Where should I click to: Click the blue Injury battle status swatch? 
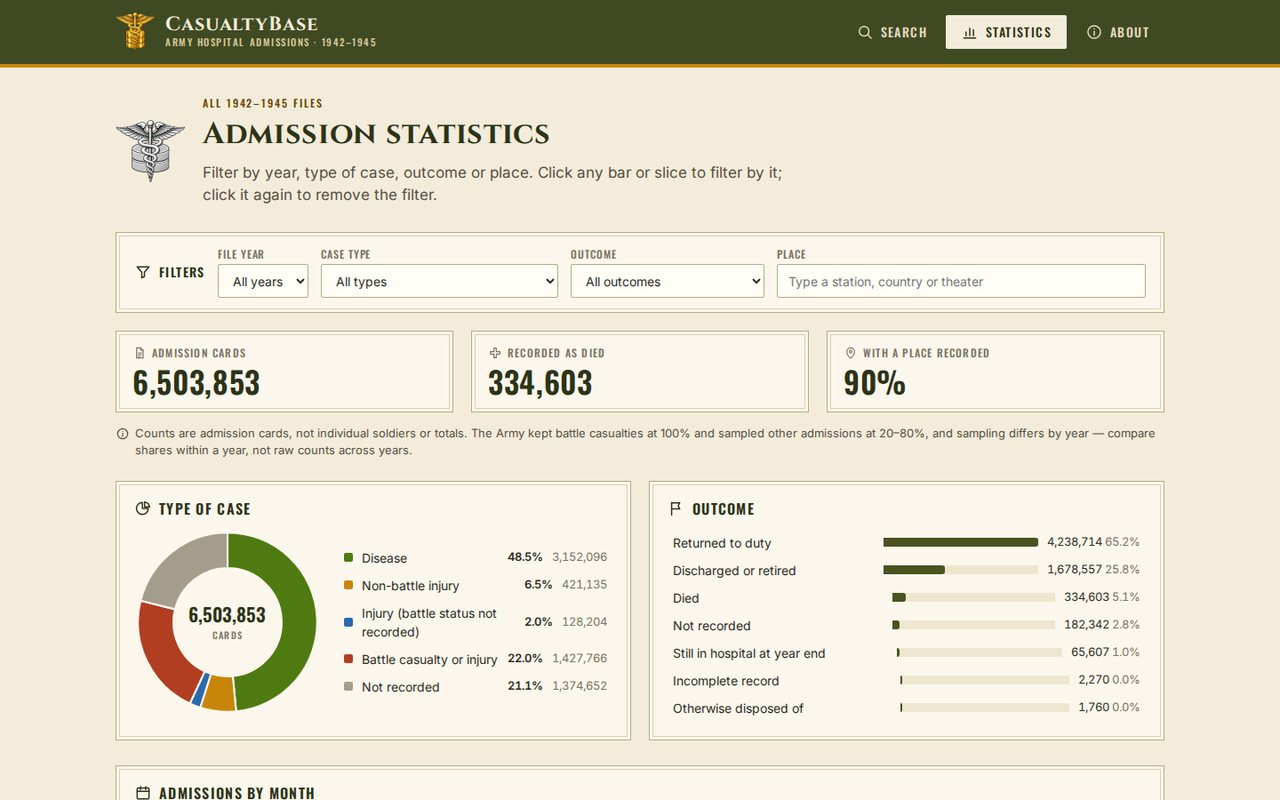[x=348, y=622]
